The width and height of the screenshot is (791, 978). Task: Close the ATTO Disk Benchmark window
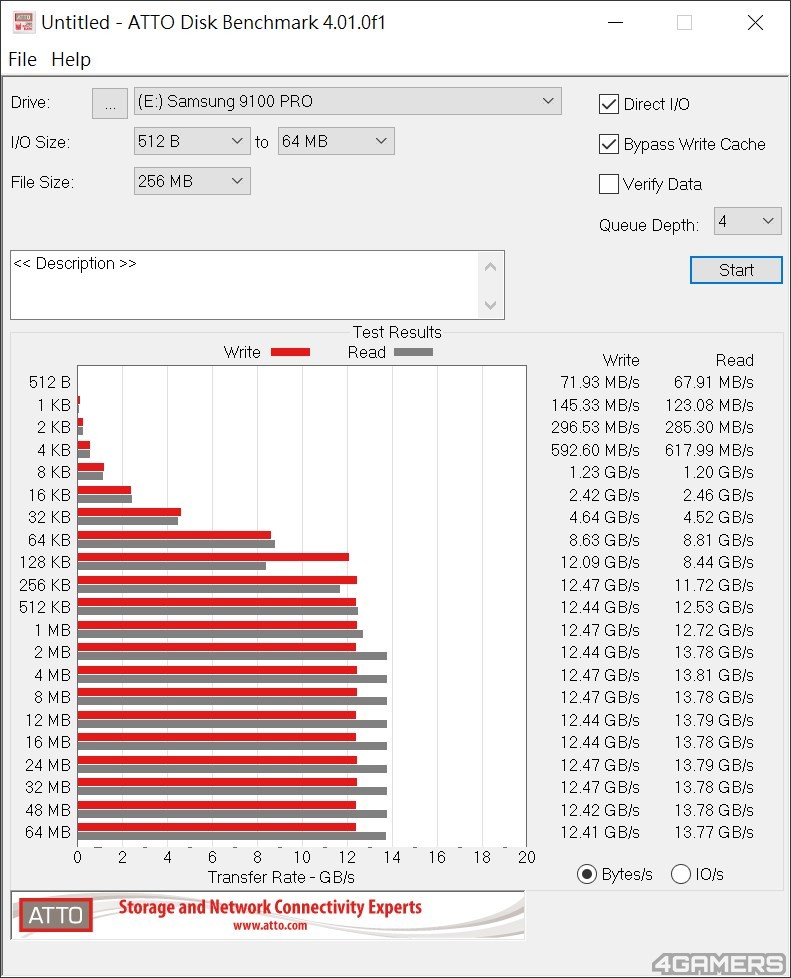(x=755, y=23)
